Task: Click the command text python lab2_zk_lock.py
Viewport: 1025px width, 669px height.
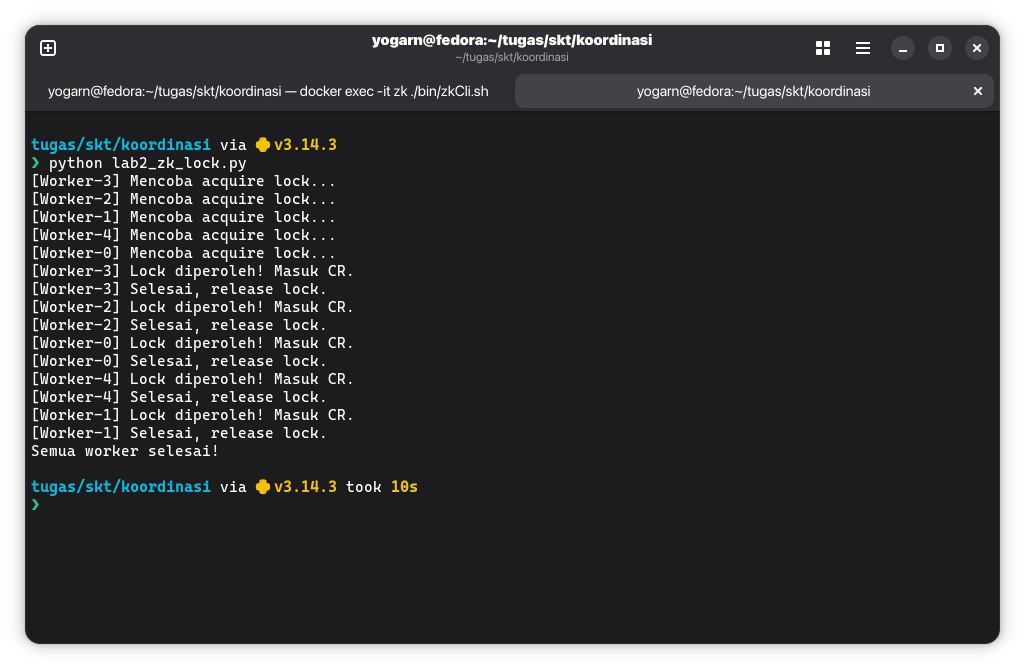Action: pos(148,163)
